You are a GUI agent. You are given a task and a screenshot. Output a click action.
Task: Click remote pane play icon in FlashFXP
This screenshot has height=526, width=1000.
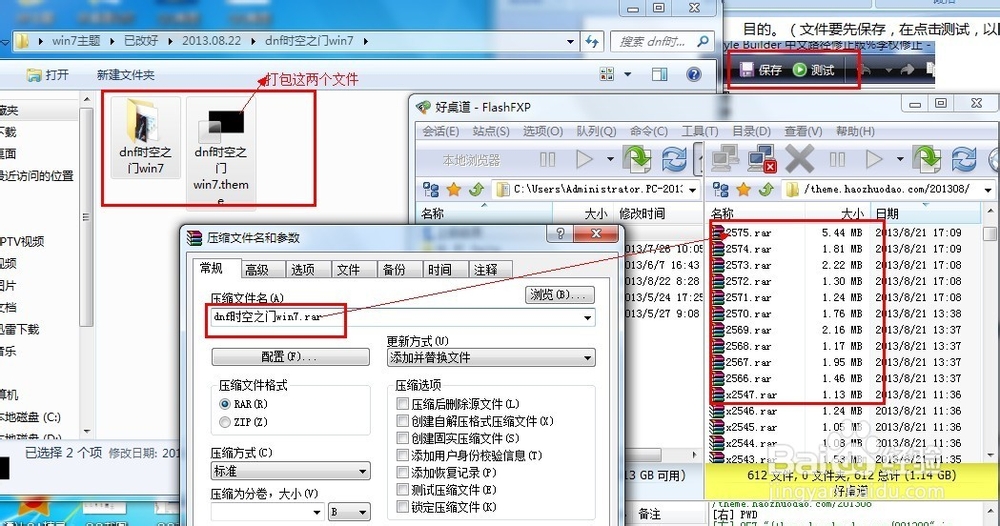(874, 159)
